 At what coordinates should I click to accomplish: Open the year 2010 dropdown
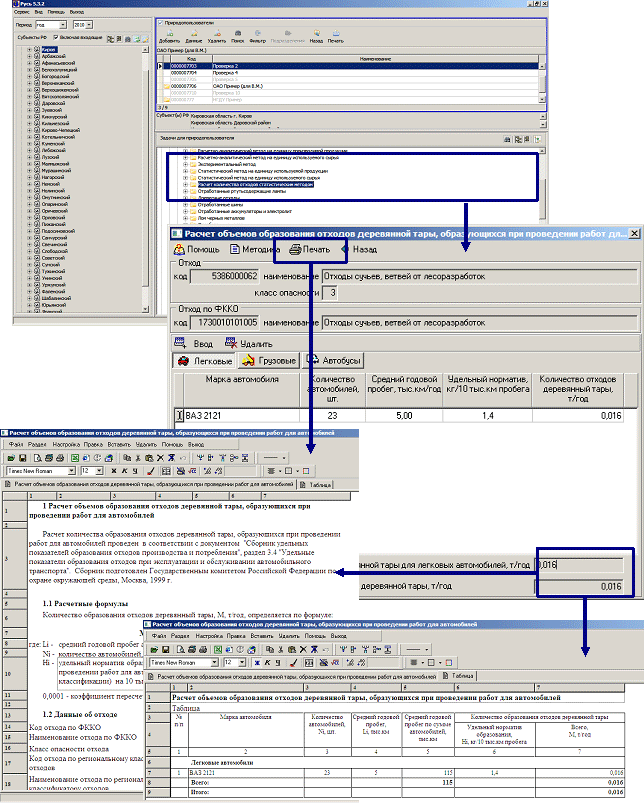pos(83,24)
